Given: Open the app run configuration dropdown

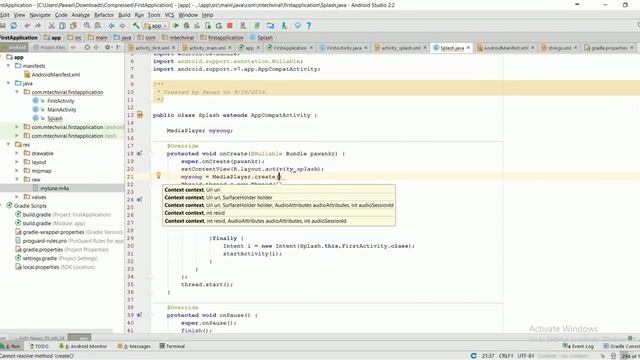Looking at the screenshot, I should coord(156,26).
